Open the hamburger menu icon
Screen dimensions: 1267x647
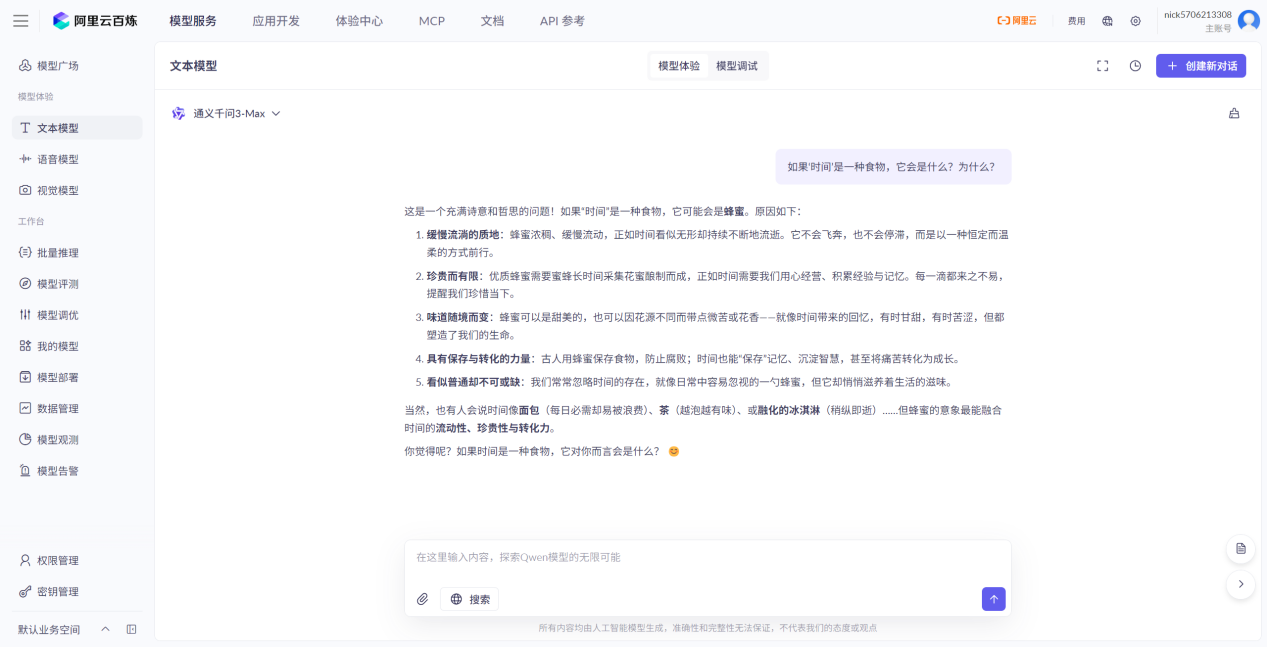click(20, 20)
